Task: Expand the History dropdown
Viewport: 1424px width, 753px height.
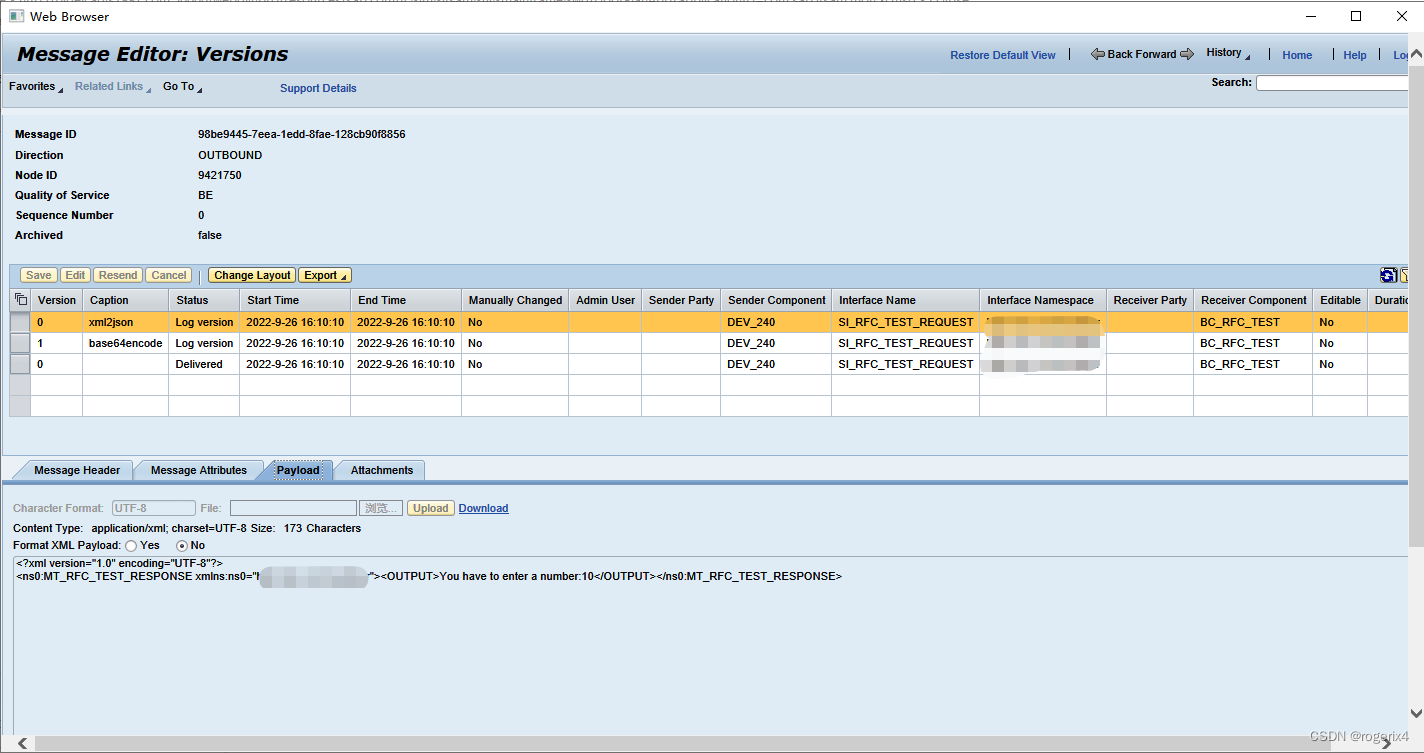Action: [x=1228, y=54]
